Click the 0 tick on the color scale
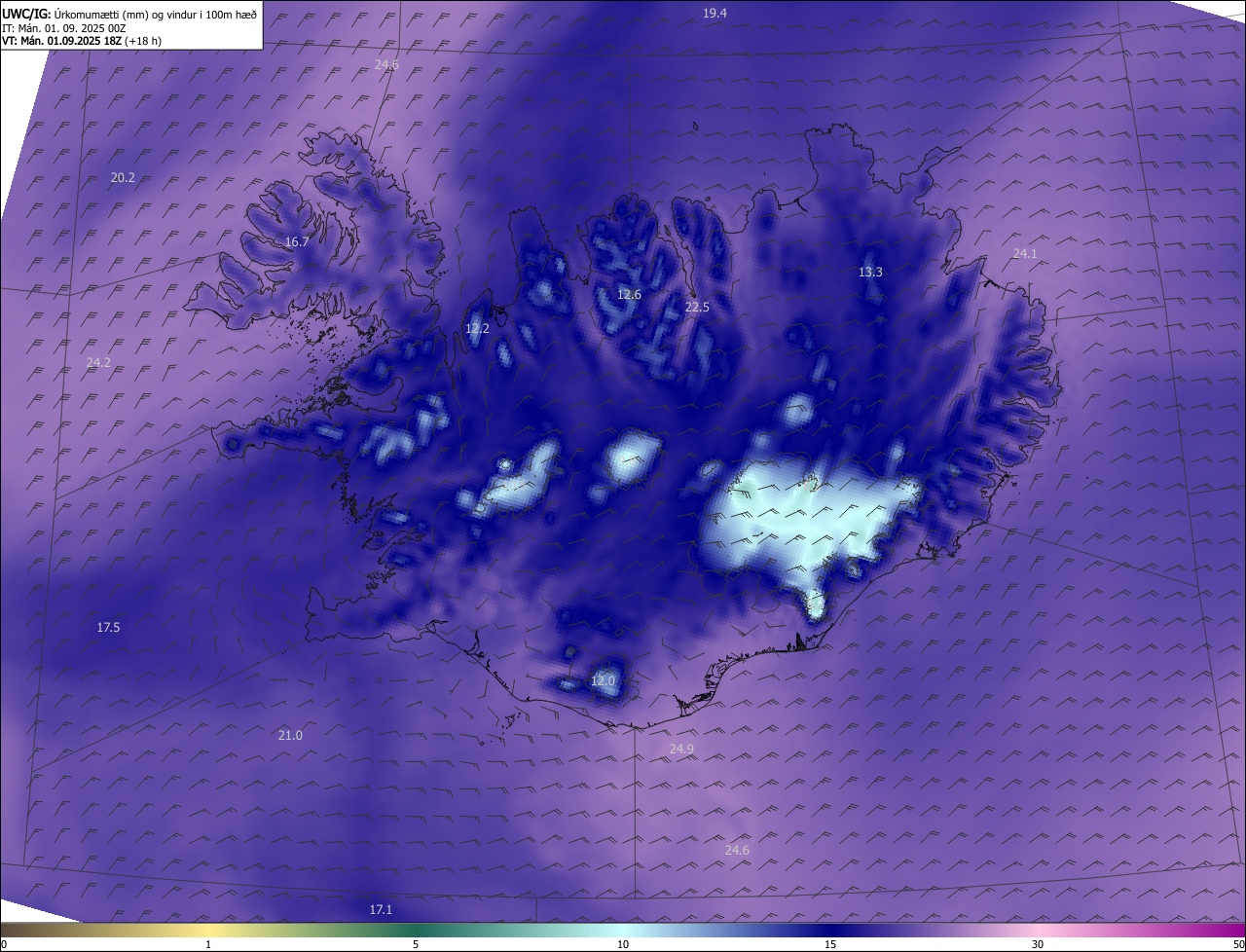Image resolution: width=1246 pixels, height=952 pixels. pos(4,945)
